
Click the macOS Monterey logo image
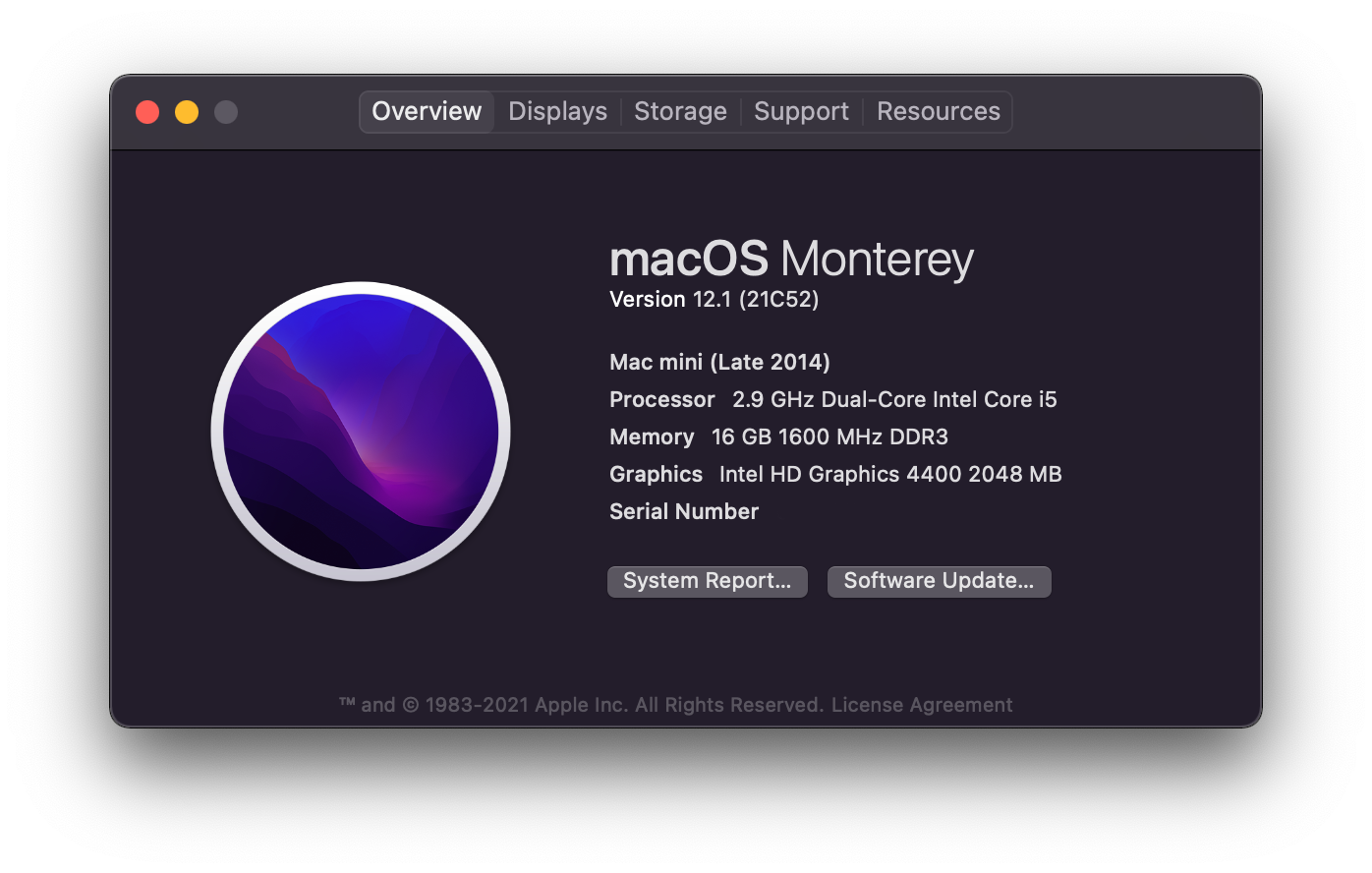point(361,432)
